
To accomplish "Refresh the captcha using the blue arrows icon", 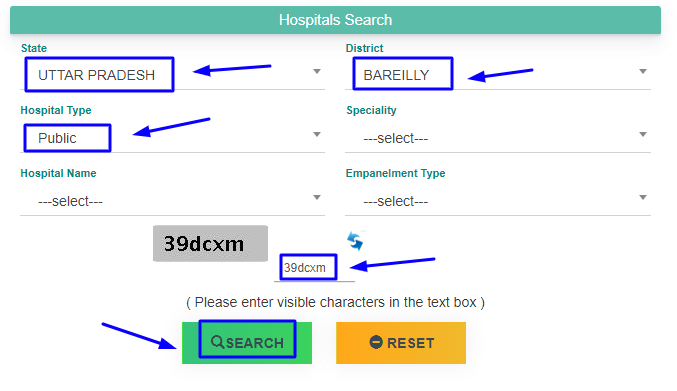I will 355,241.
